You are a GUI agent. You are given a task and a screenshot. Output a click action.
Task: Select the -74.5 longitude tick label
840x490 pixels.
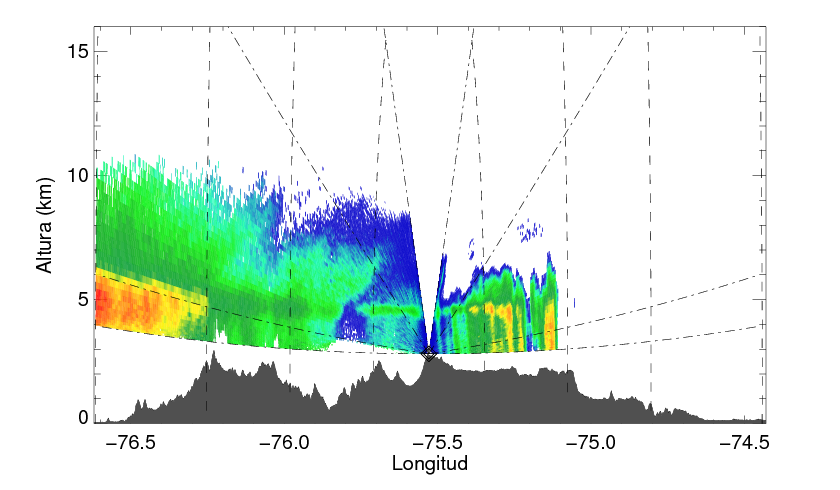click(x=745, y=442)
